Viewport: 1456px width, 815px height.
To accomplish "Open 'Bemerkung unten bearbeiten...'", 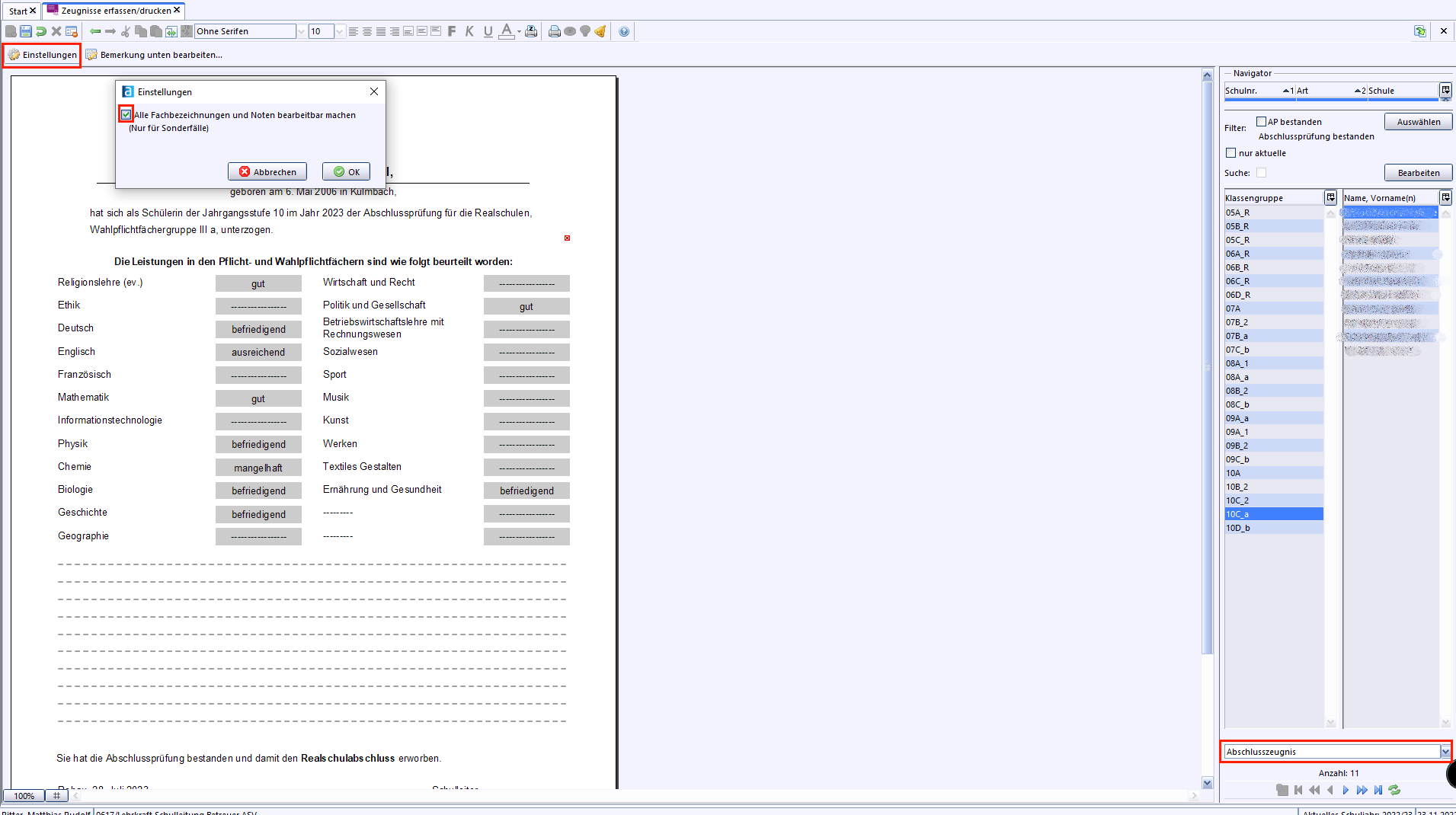I will [x=154, y=55].
